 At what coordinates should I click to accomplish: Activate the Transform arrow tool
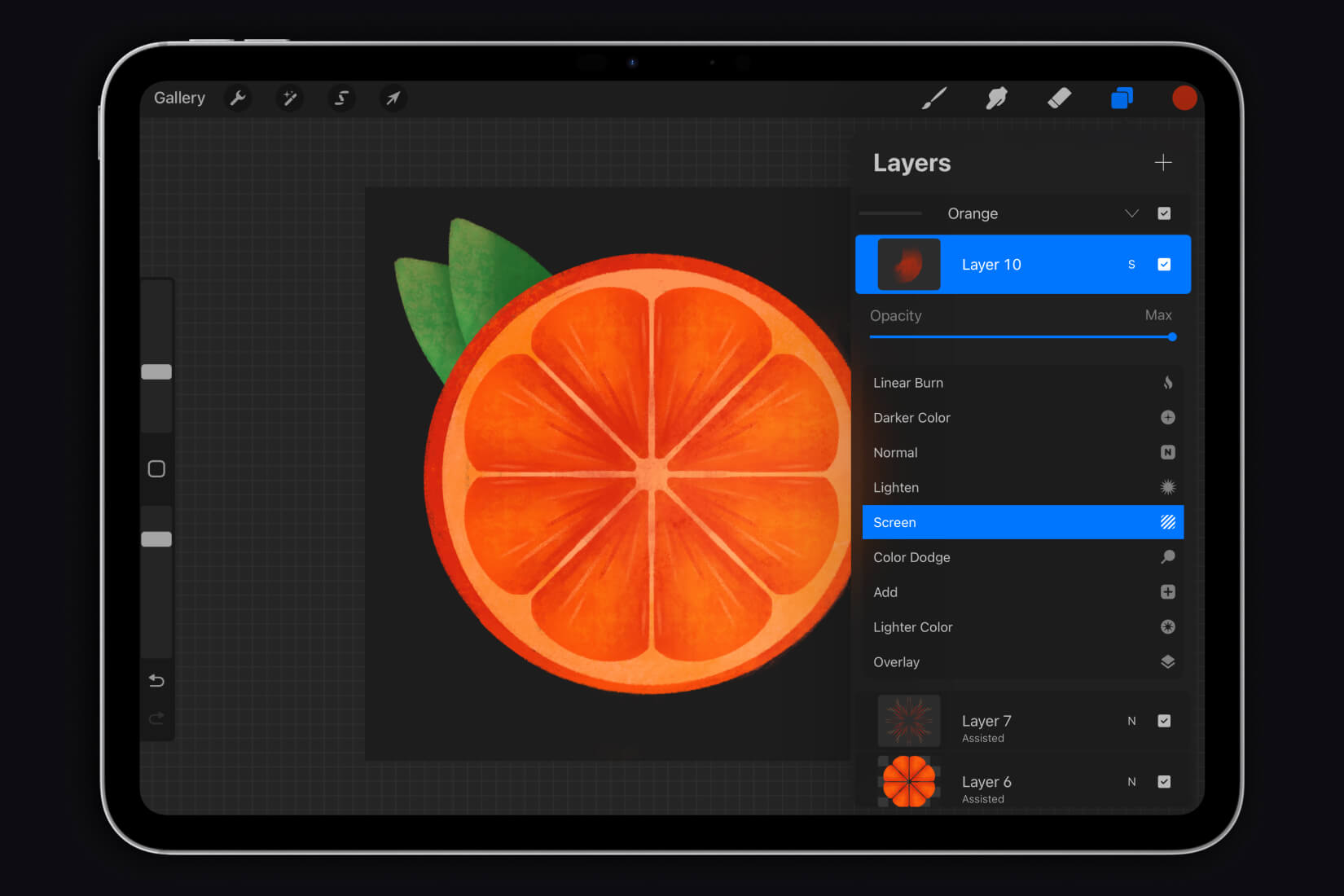coord(393,99)
